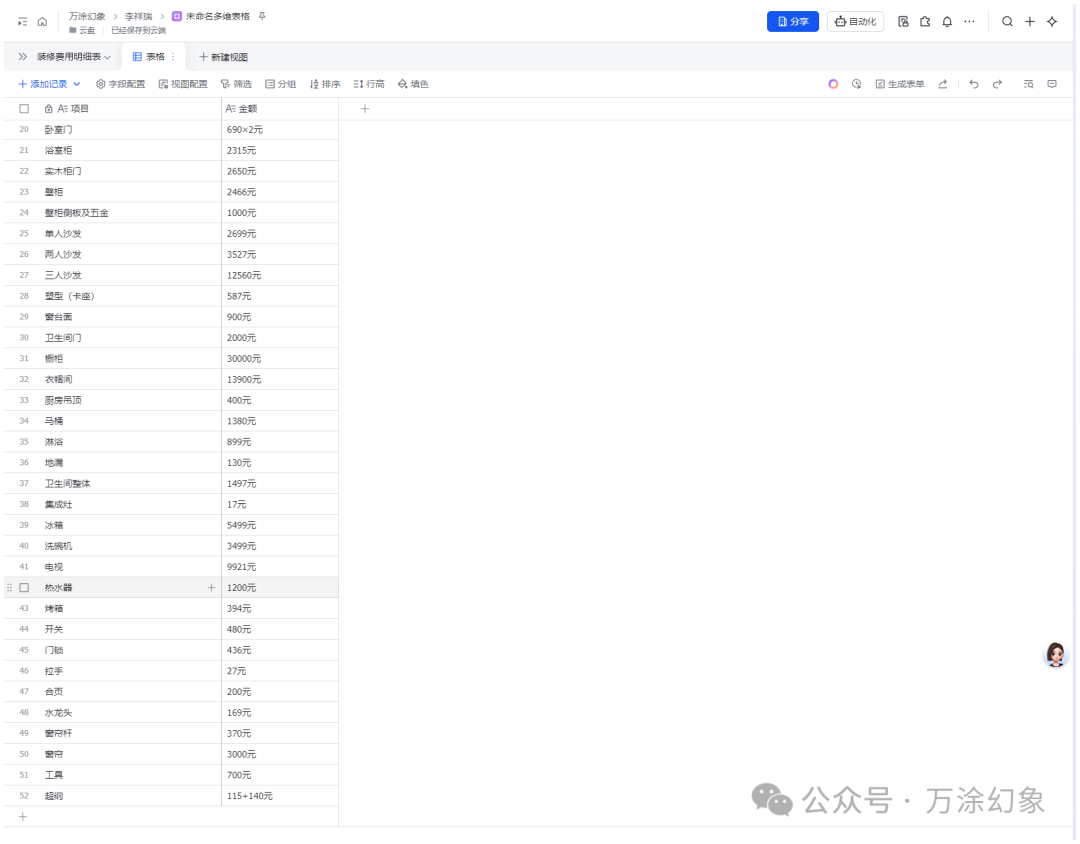The width and height of the screenshot is (1080, 844).
Task: Add a new row at table bottom
Action: point(23,816)
